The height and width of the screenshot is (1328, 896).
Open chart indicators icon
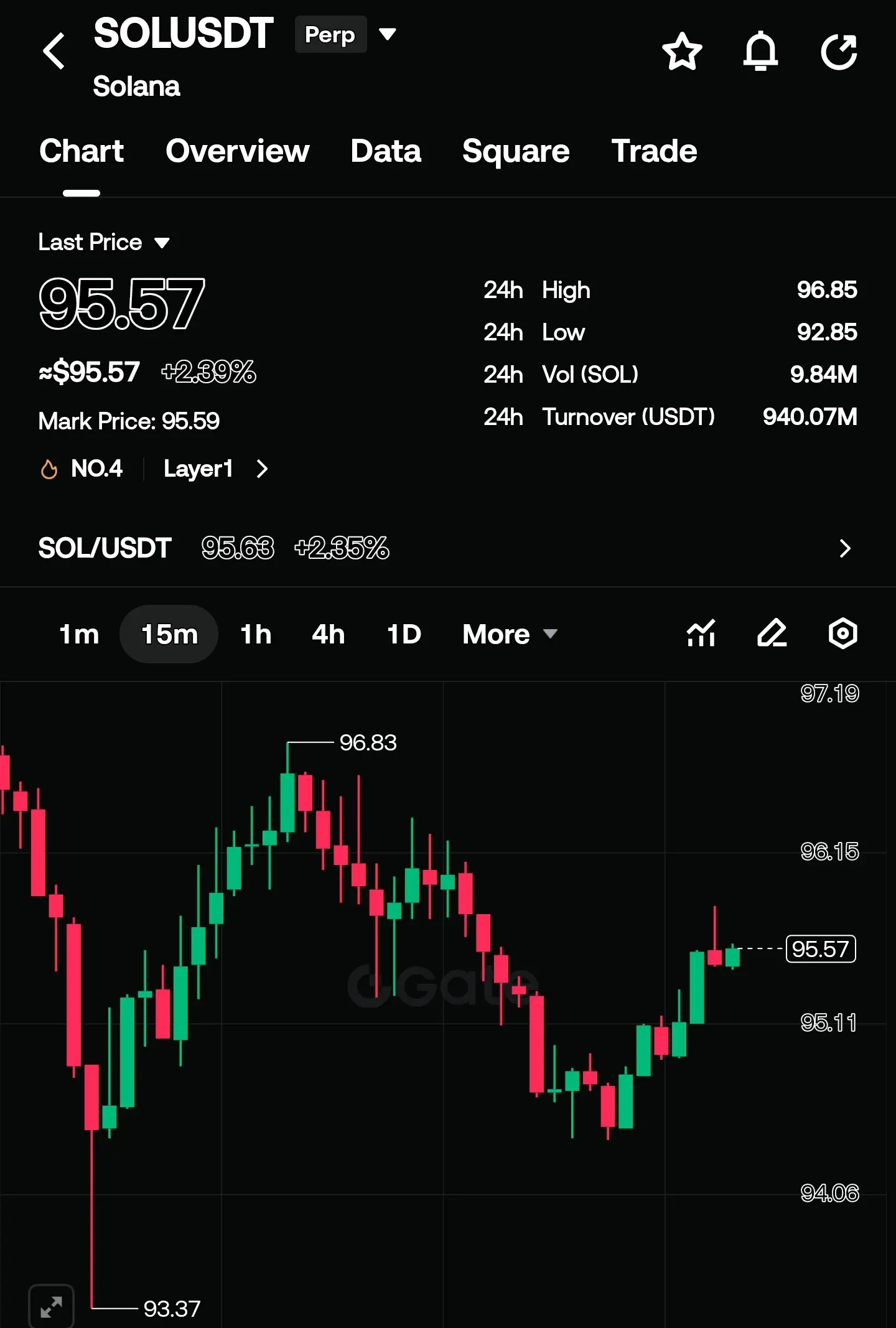[701, 634]
